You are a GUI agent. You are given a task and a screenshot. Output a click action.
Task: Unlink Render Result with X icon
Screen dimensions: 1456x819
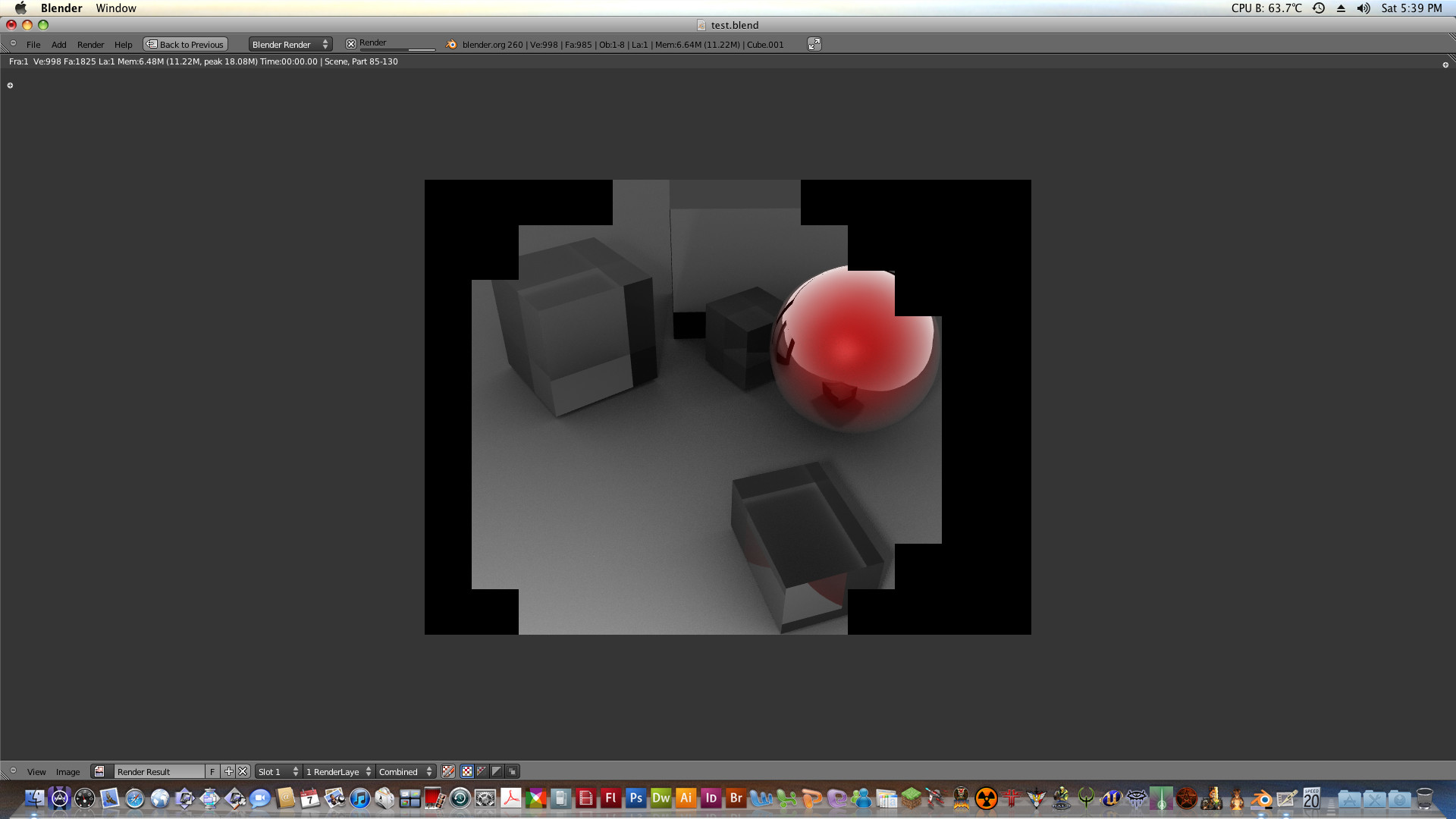[243, 772]
